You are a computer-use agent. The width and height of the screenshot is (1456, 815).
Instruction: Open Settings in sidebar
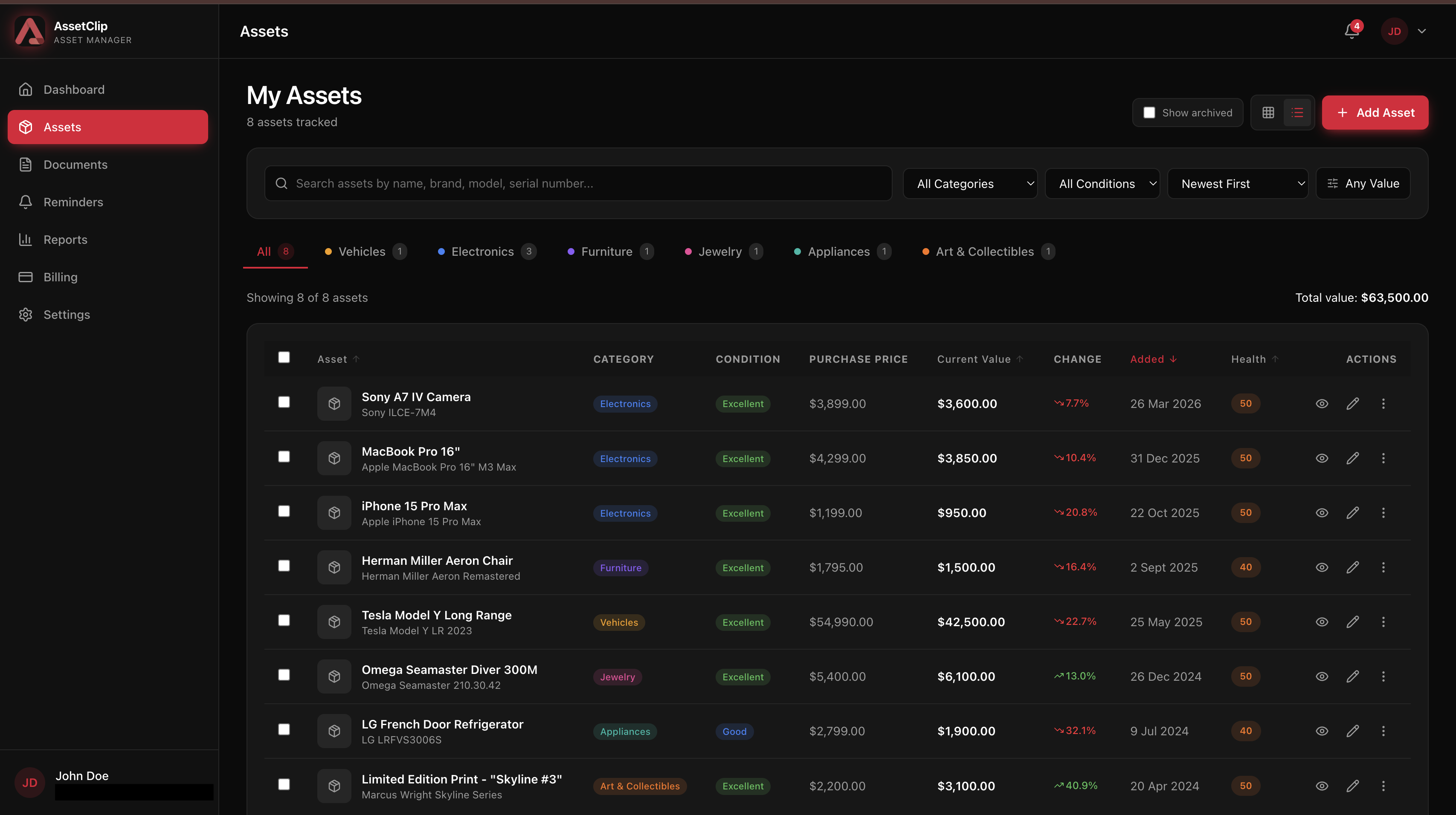[107, 315]
